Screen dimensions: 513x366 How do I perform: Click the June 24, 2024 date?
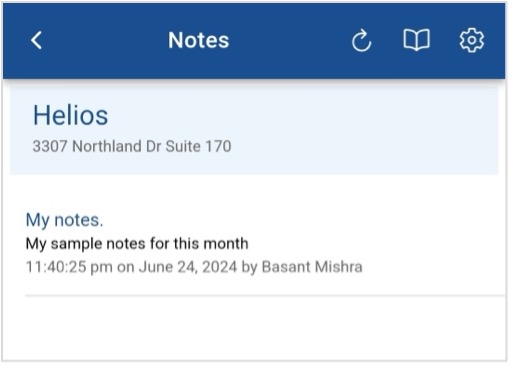[x=188, y=267]
